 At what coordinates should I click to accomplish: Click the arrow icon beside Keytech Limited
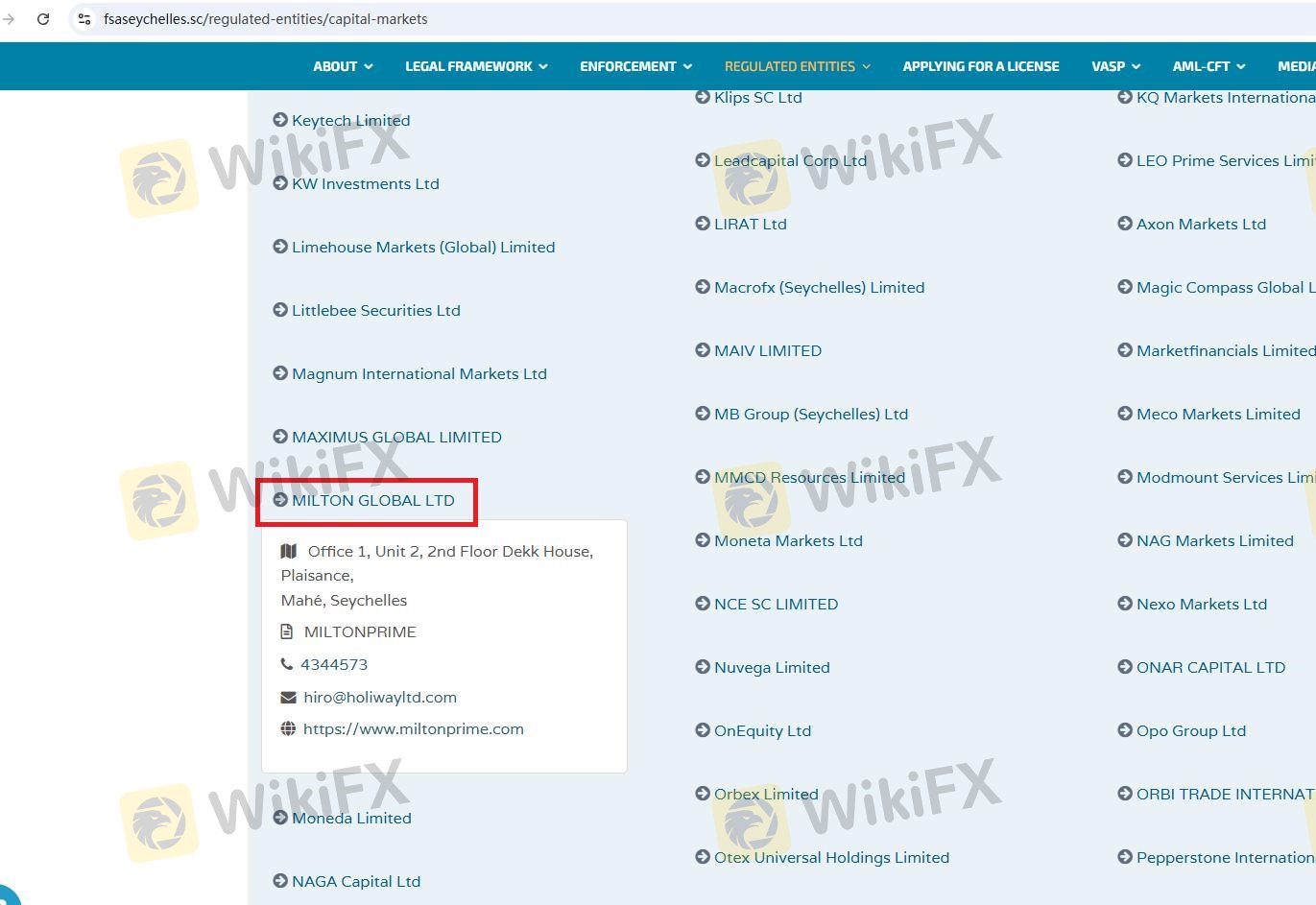[280, 120]
